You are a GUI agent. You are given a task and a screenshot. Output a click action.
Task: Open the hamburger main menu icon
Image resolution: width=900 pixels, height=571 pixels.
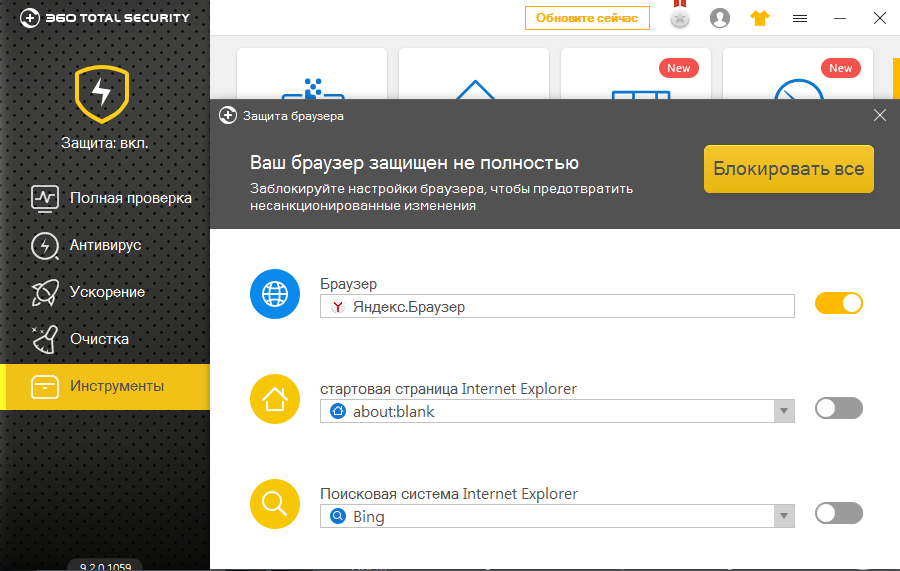point(800,18)
